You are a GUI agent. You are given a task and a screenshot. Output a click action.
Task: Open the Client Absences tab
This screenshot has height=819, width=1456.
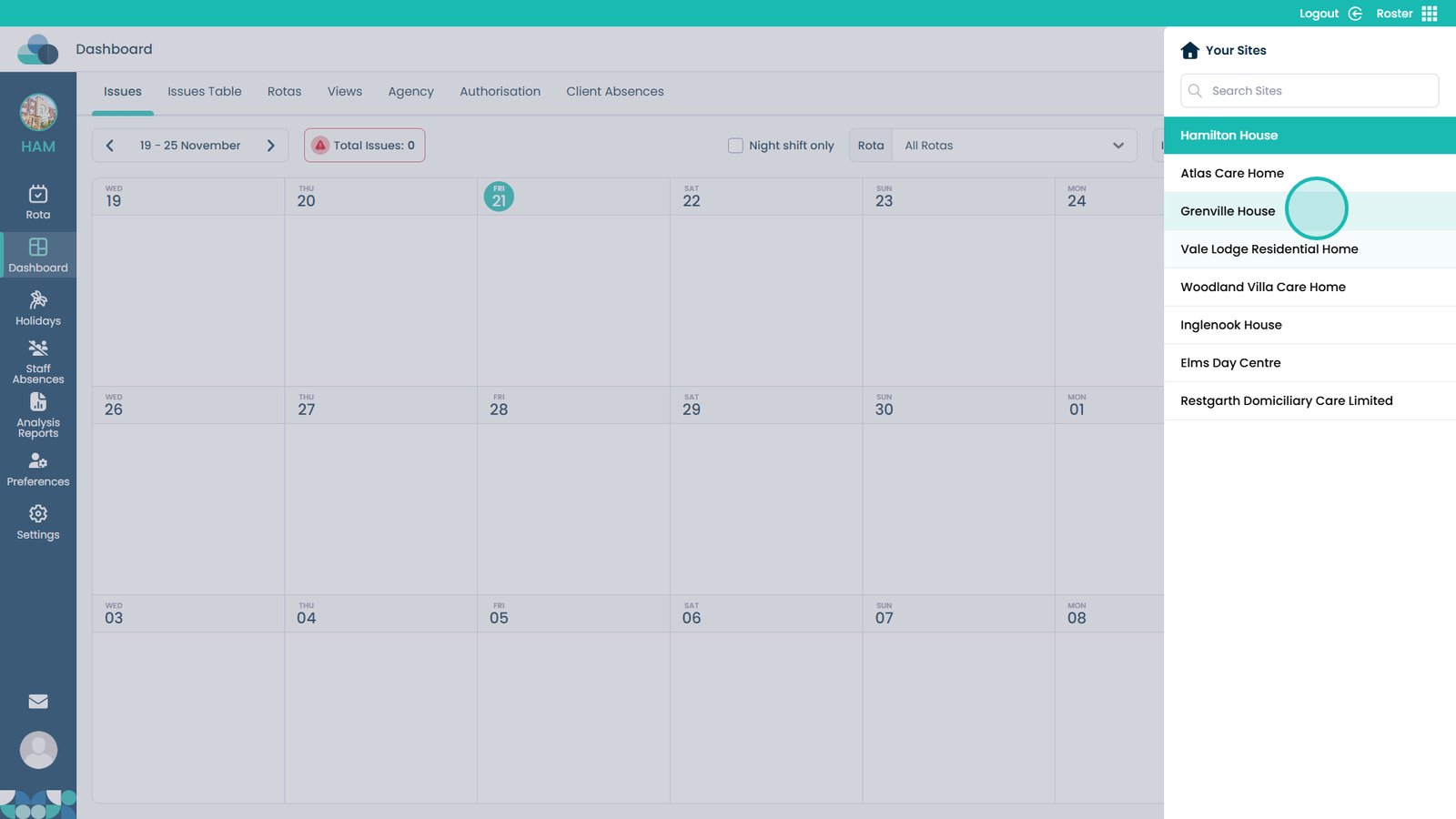615,92
